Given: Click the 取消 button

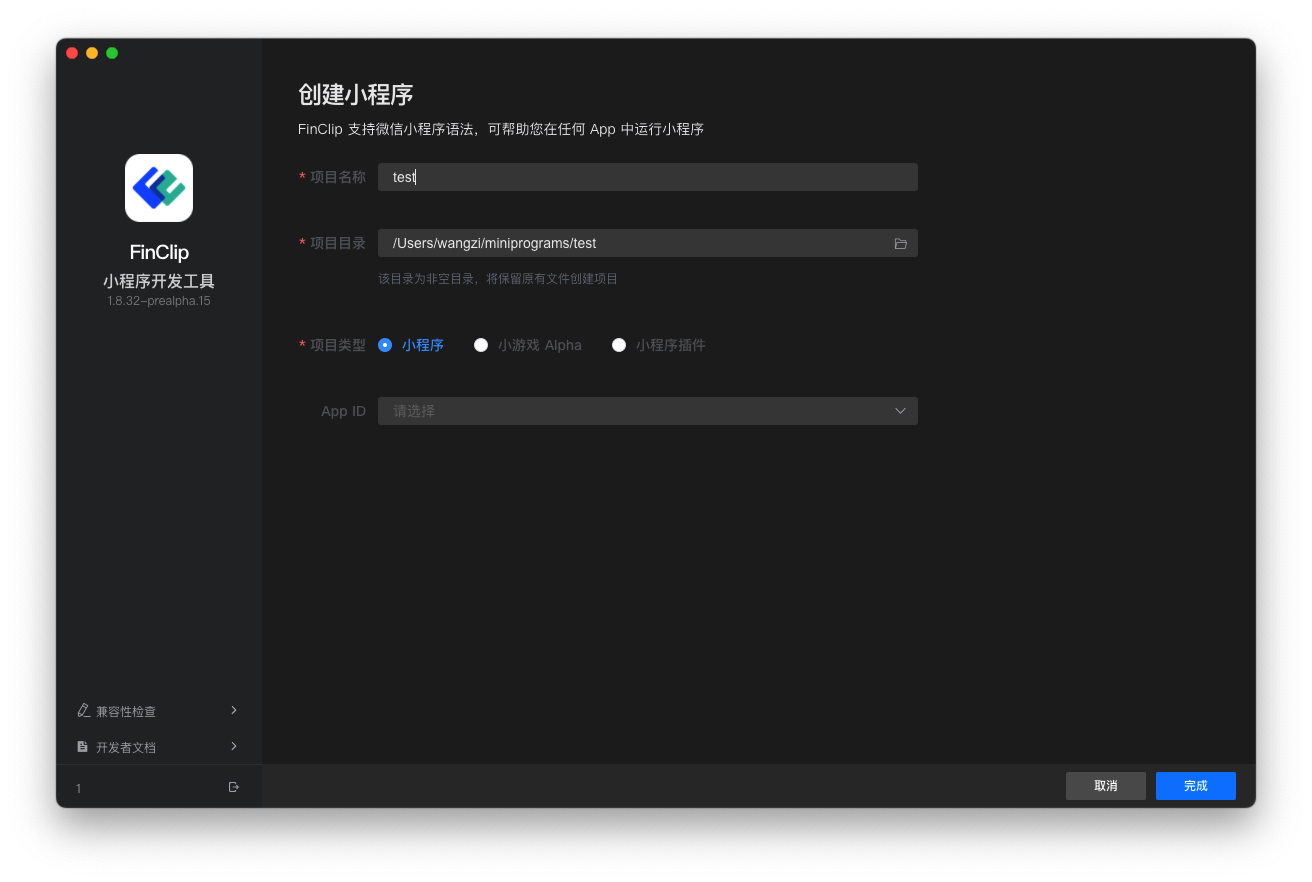Looking at the screenshot, I should pos(1105,786).
